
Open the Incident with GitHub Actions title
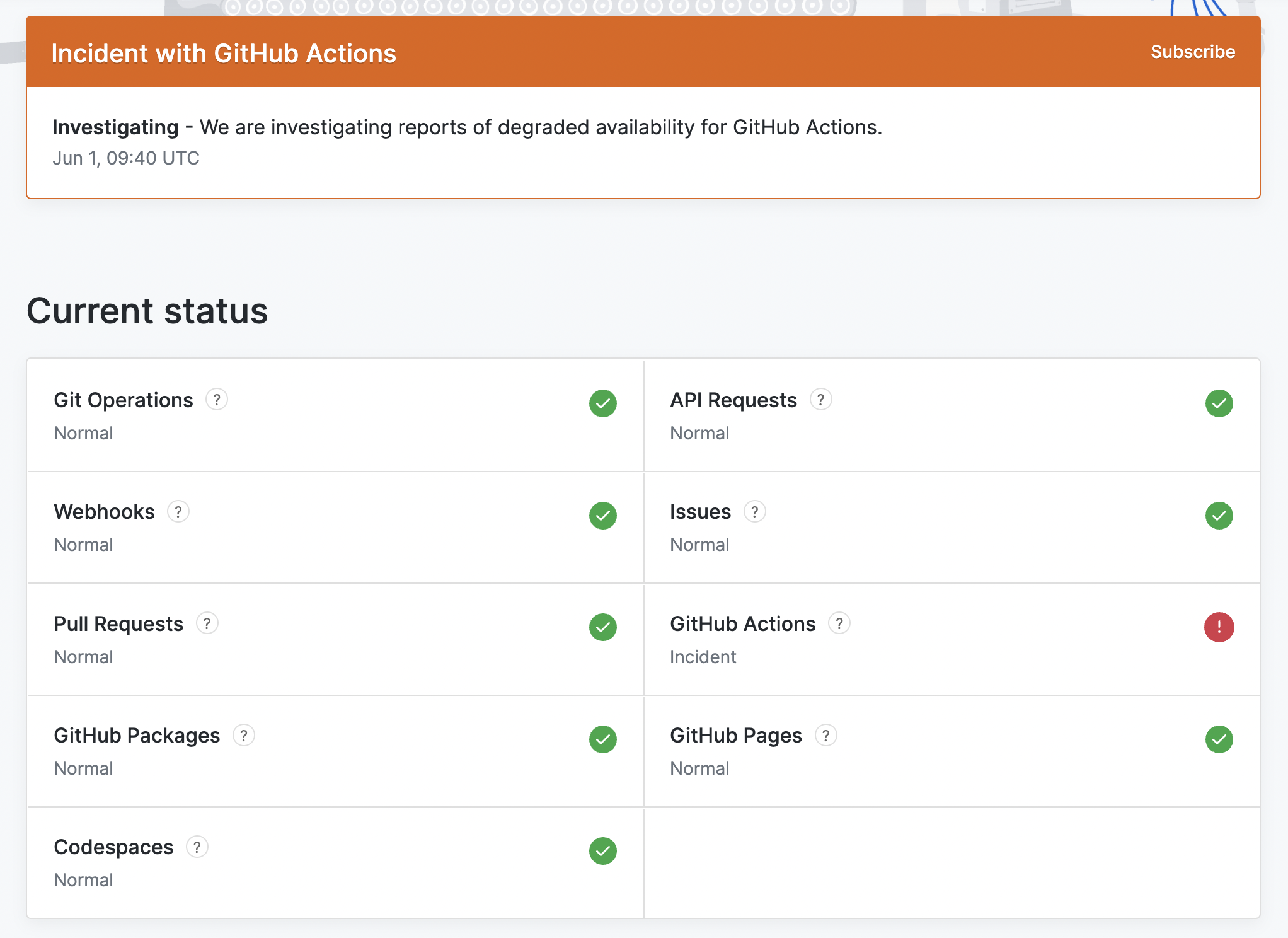click(224, 54)
